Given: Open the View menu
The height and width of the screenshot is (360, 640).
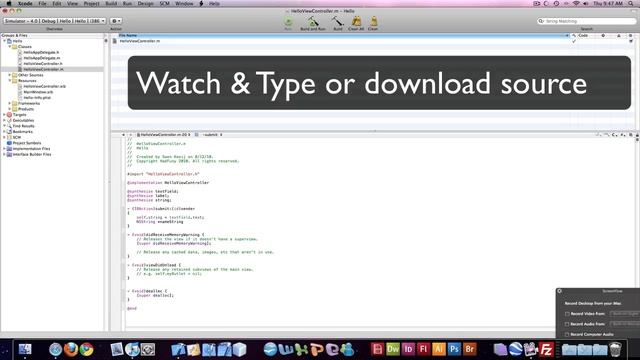Looking at the screenshot, I should click(72, 3).
